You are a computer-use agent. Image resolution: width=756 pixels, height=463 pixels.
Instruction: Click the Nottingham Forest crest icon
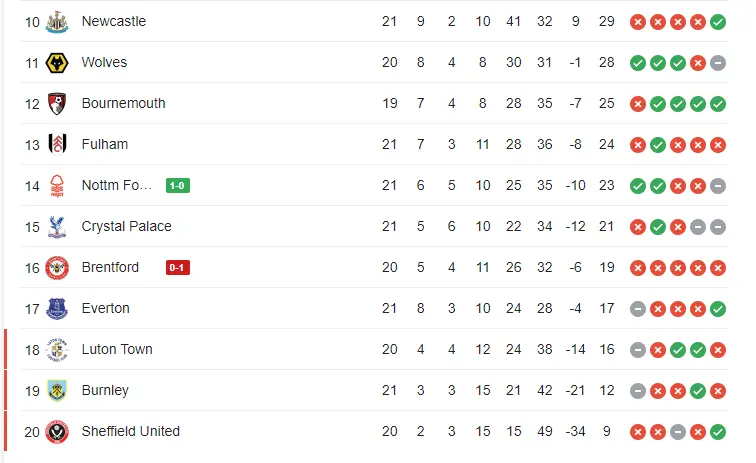click(56, 185)
